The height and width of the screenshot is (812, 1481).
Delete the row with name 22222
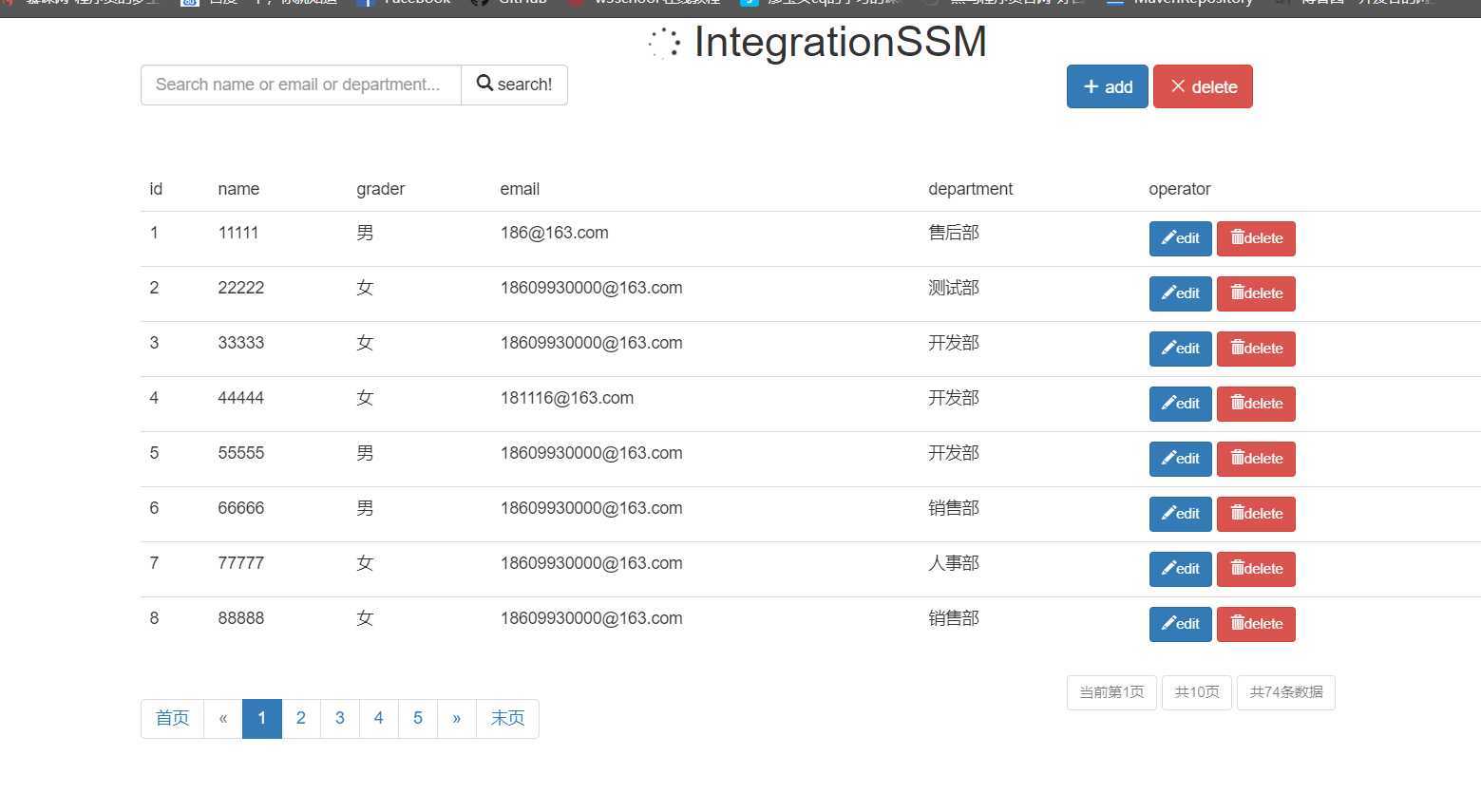point(1256,293)
